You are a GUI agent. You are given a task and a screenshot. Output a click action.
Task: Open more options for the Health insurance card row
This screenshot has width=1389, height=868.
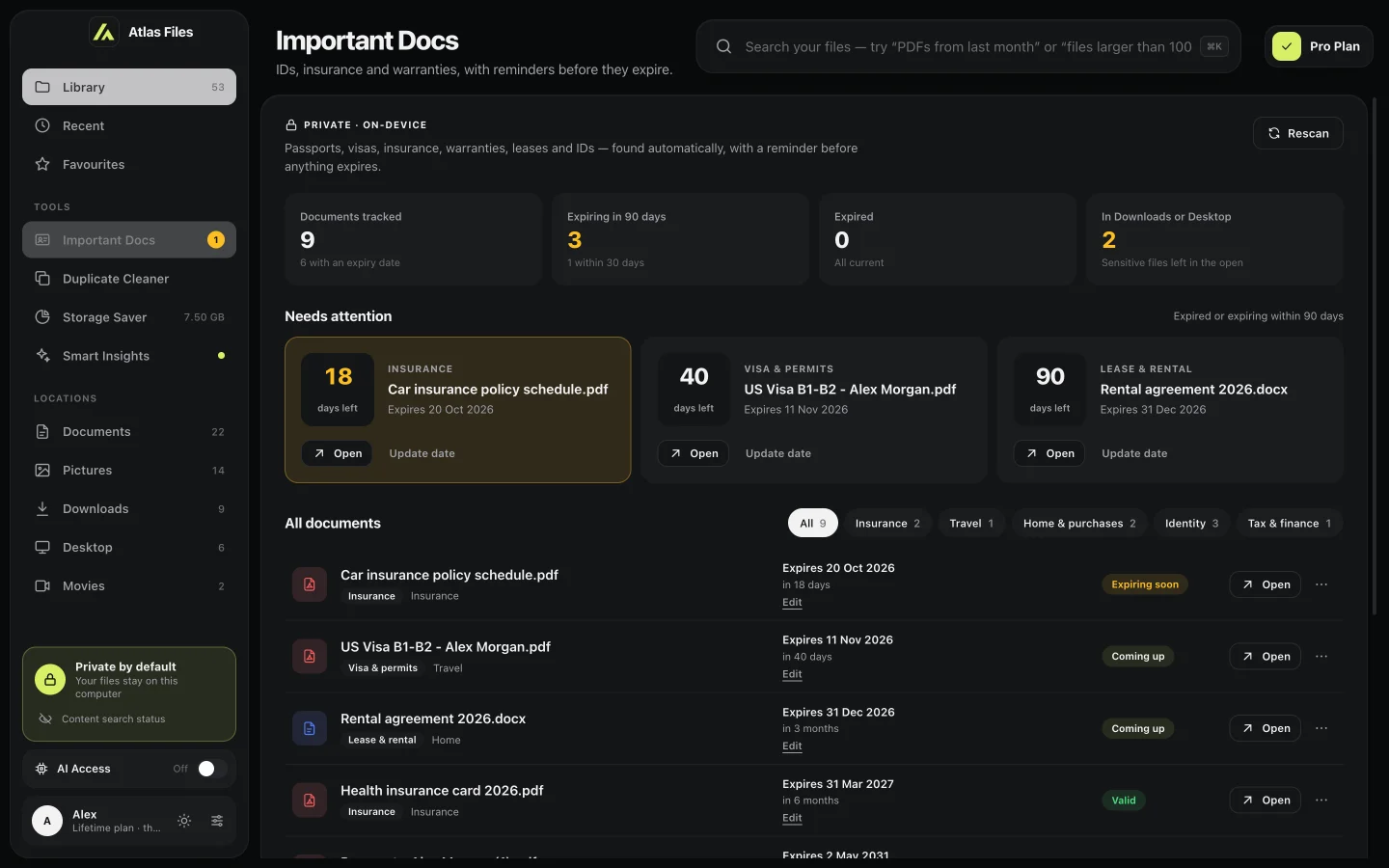point(1321,800)
